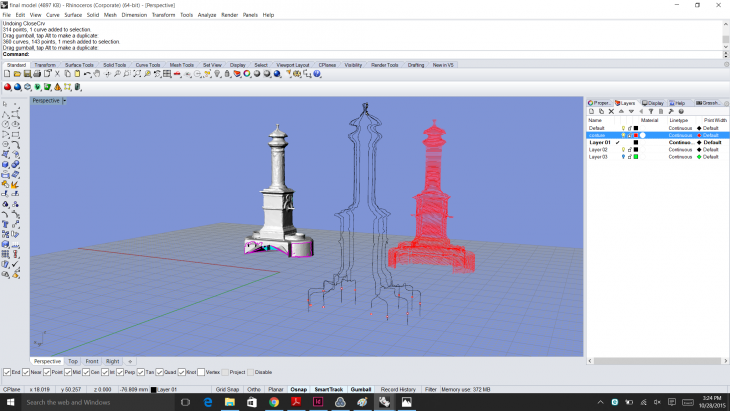Open the Surface menu
730x411 pixels.
(x=73, y=15)
